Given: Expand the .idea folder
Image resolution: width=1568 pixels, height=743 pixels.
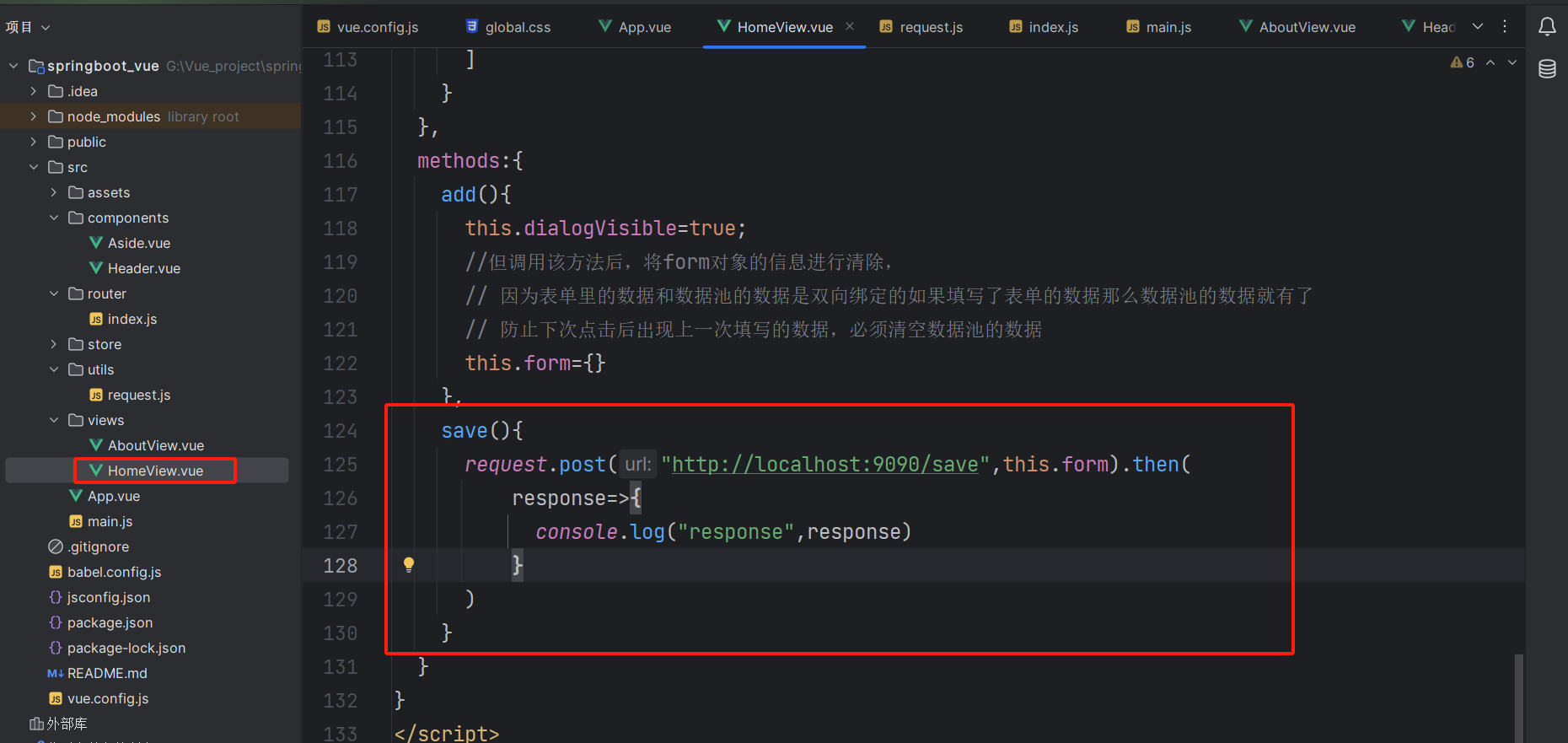Looking at the screenshot, I should tap(34, 91).
